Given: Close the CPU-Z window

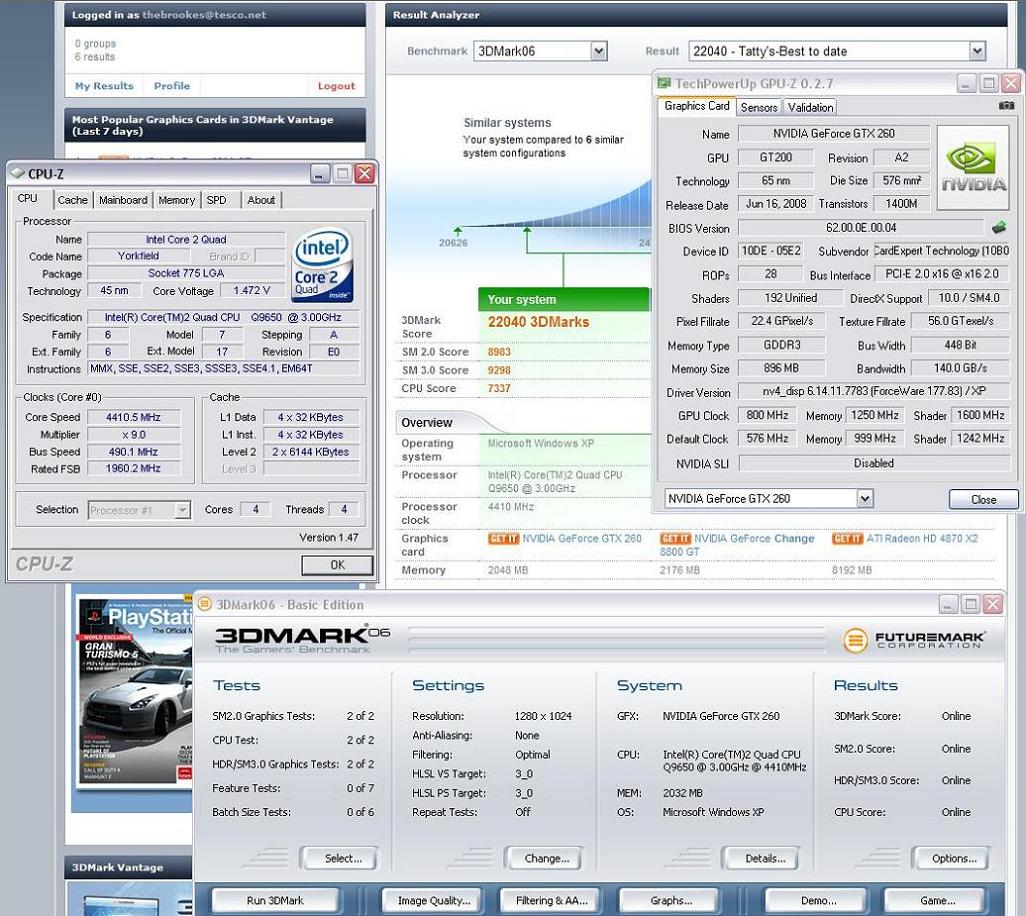Looking at the screenshot, I should [x=364, y=173].
